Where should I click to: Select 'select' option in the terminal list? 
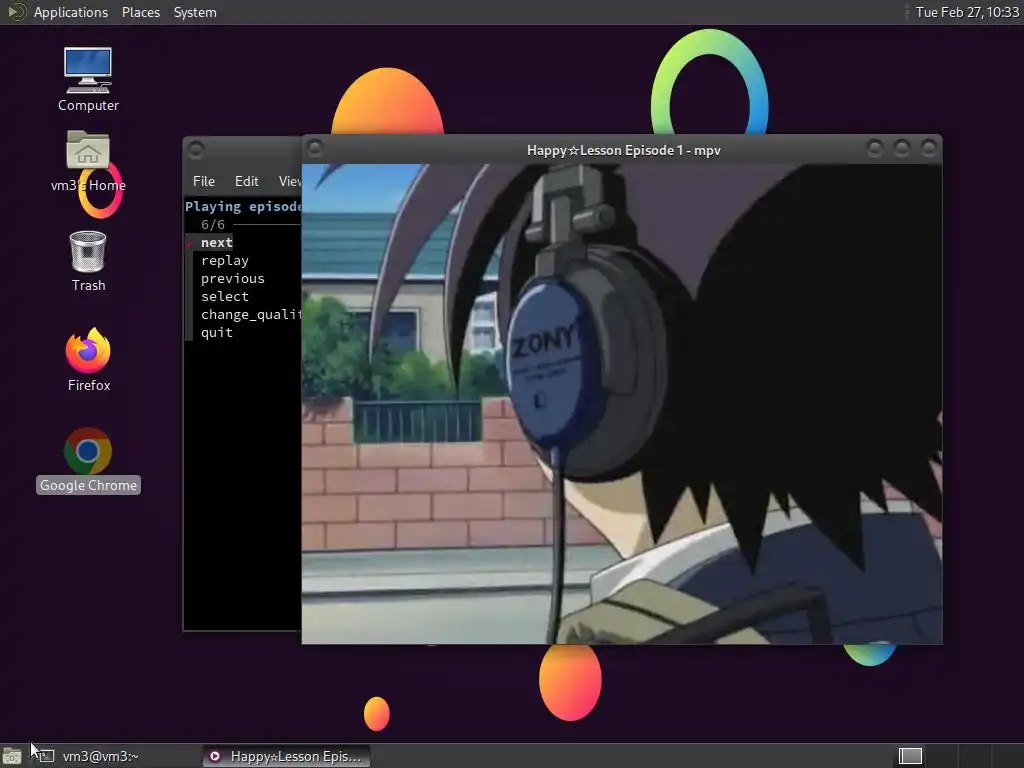(225, 296)
